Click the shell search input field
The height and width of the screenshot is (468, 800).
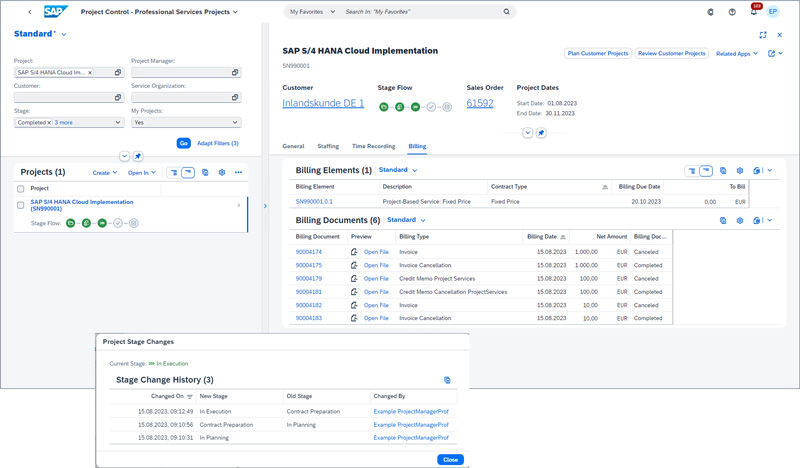421,12
